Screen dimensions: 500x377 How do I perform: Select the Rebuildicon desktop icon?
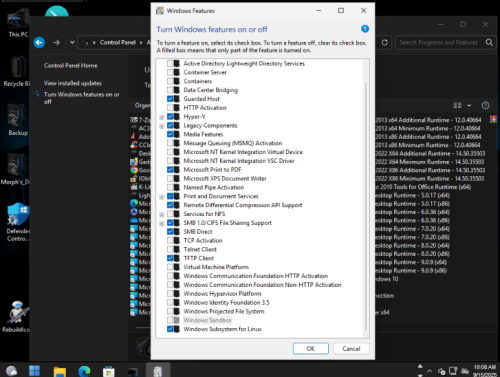pos(17,316)
